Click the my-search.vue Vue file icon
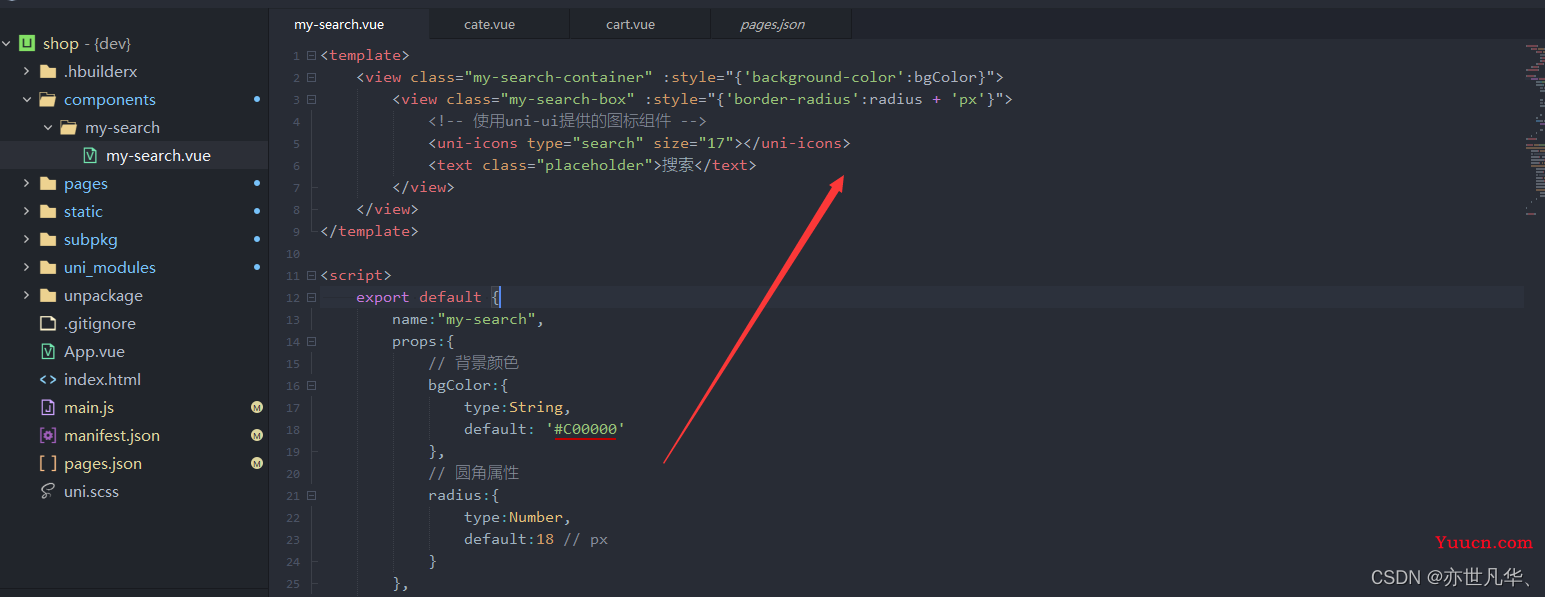Viewport: 1545px width, 597px height. point(90,155)
